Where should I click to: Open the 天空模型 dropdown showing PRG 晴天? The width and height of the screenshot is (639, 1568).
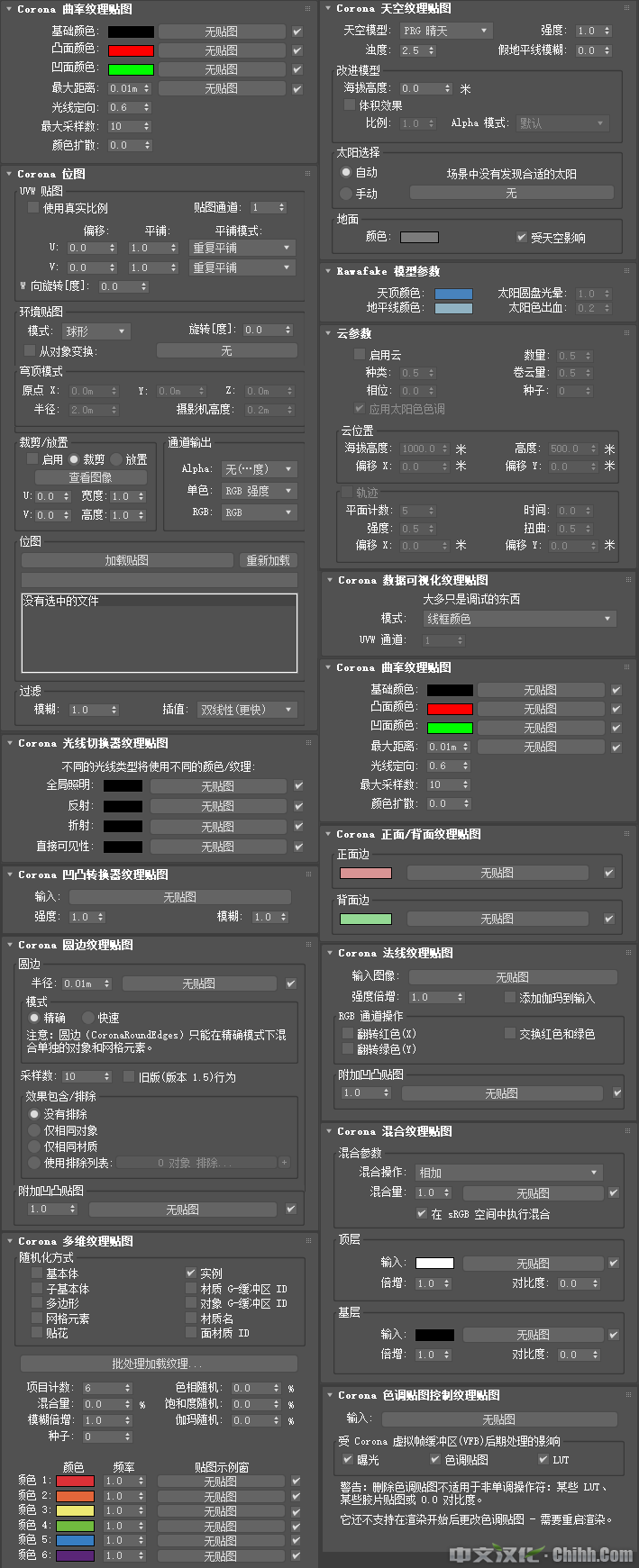[x=445, y=31]
